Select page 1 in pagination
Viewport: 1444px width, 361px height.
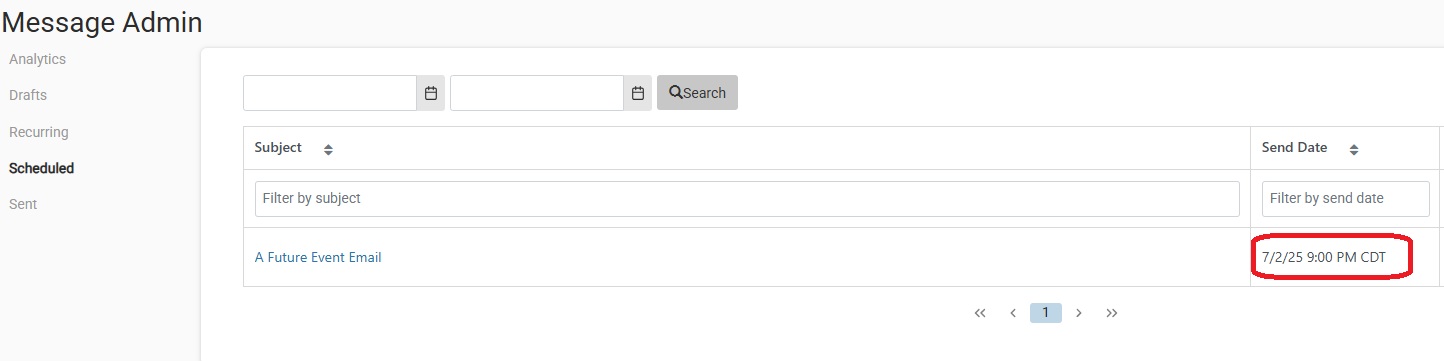pyautogui.click(x=1046, y=313)
